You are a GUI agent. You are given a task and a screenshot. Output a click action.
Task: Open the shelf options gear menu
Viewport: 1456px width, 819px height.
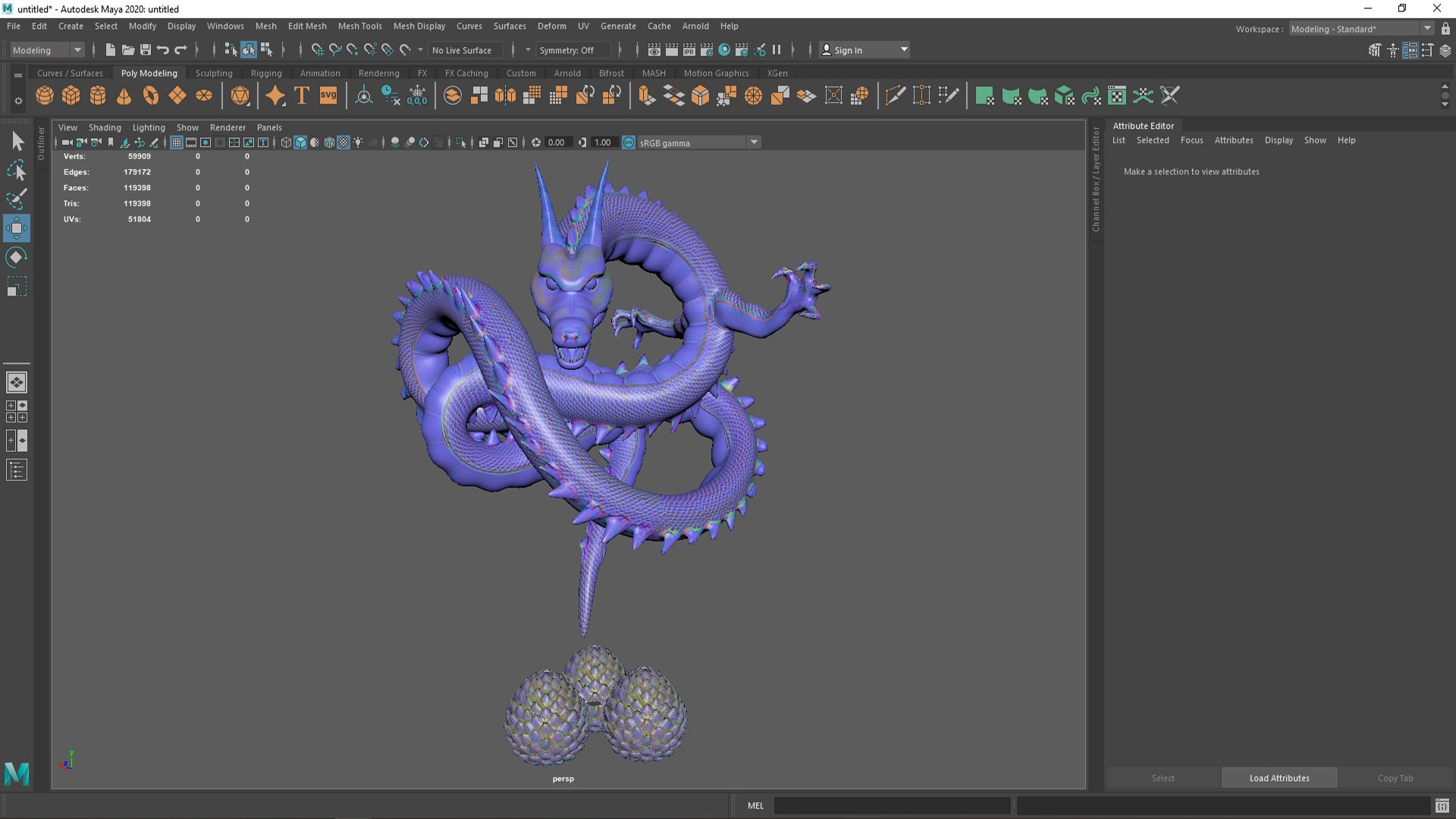pyautogui.click(x=18, y=101)
